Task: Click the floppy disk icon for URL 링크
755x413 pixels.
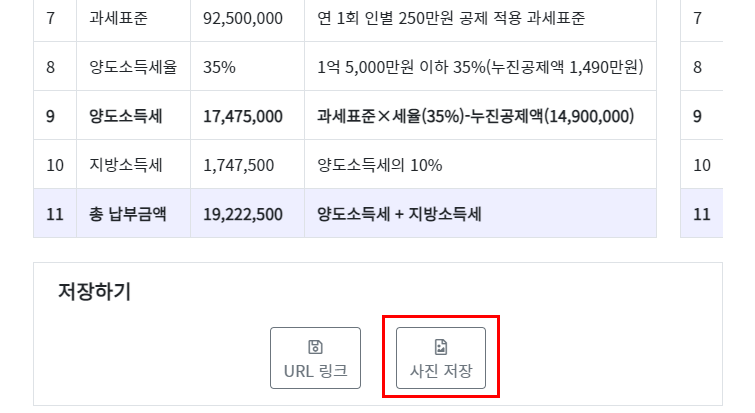Action: 315,347
